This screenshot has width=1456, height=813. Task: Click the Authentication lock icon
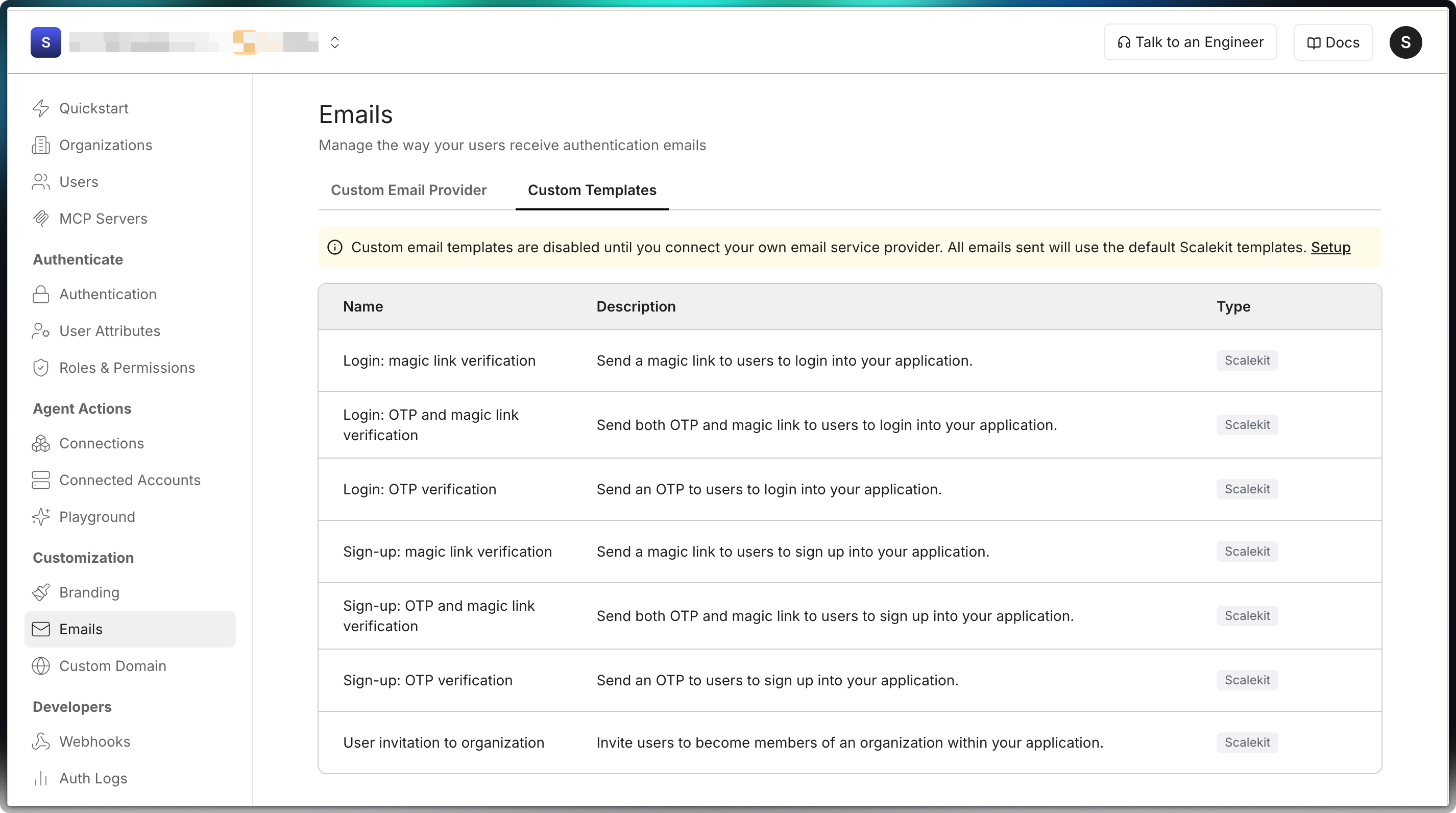pos(41,294)
